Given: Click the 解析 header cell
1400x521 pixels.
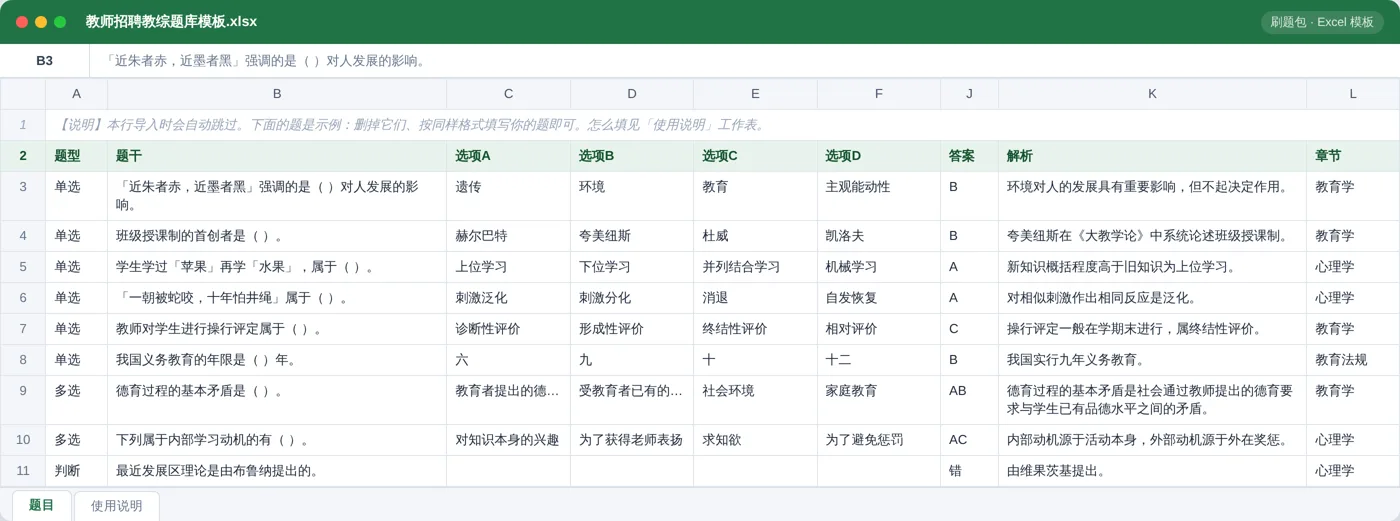Looking at the screenshot, I should [x=1152, y=156].
